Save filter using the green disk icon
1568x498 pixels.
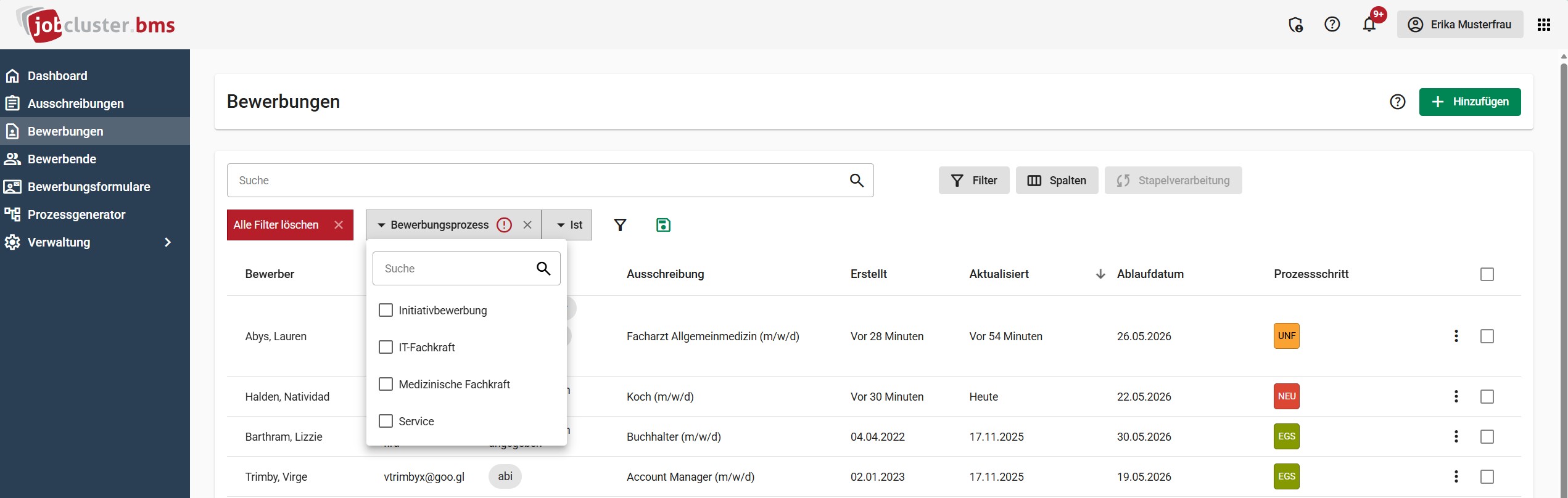[663, 225]
